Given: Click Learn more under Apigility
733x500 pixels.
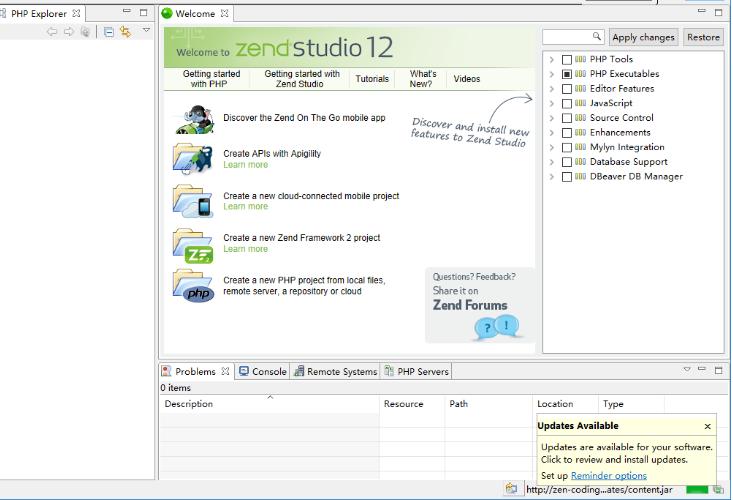Looking at the screenshot, I should point(245,165).
